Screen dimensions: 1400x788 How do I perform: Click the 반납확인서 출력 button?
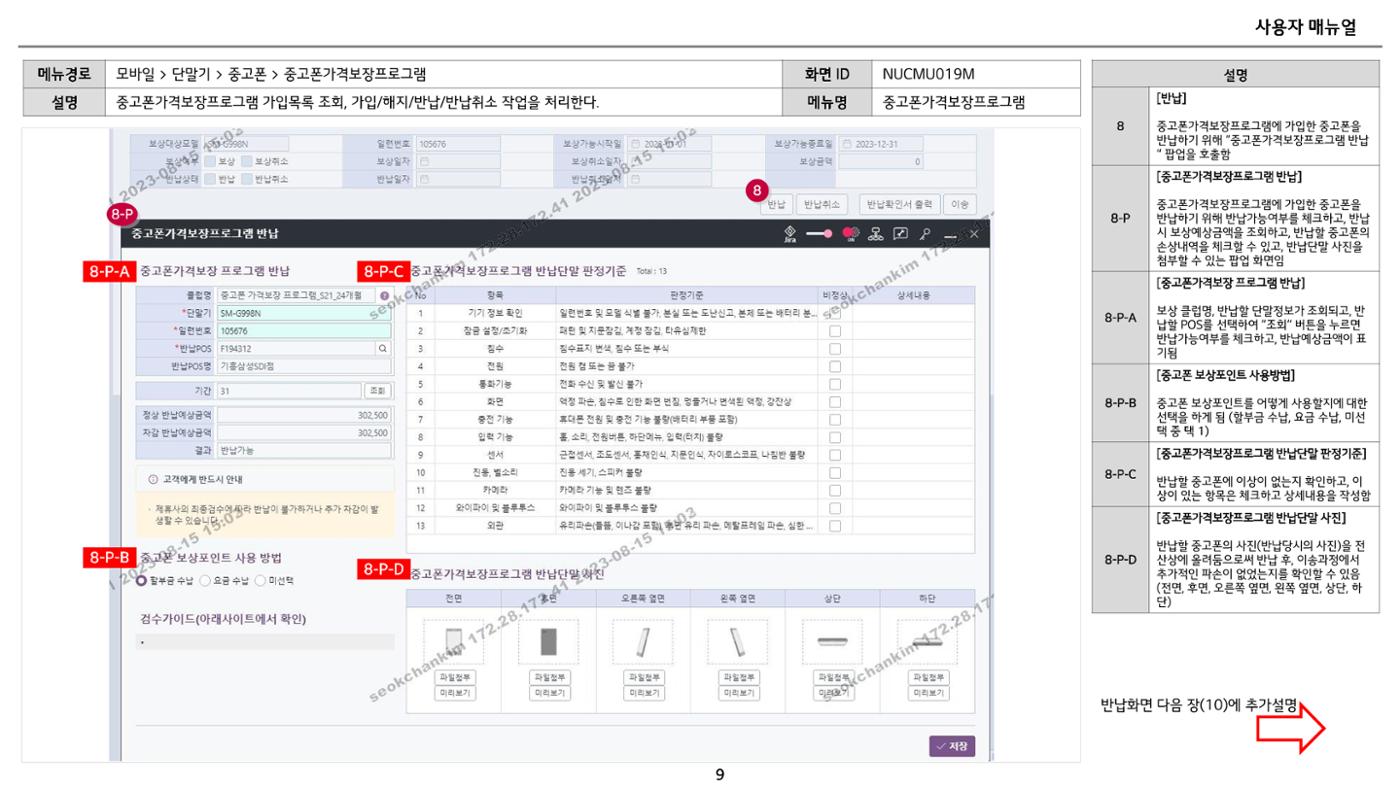point(900,204)
